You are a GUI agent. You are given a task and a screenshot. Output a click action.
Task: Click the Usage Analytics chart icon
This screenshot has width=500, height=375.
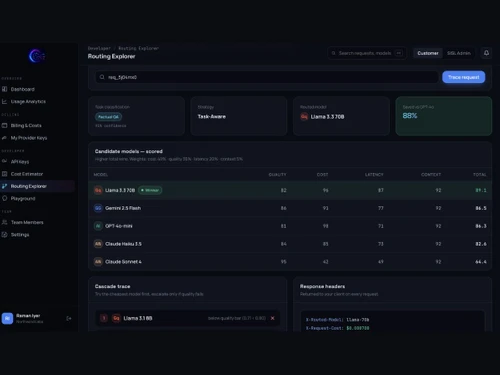[x=4, y=101]
